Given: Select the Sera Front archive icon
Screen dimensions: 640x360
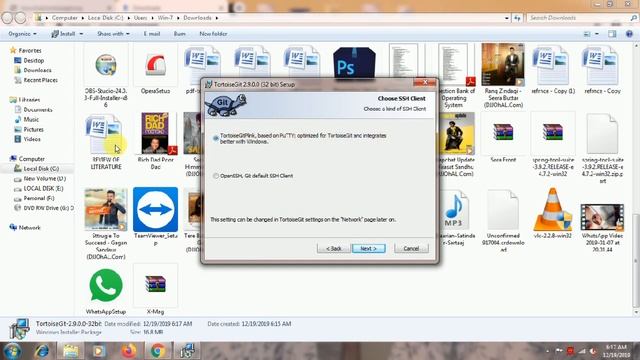Looking at the screenshot, I should [503, 133].
